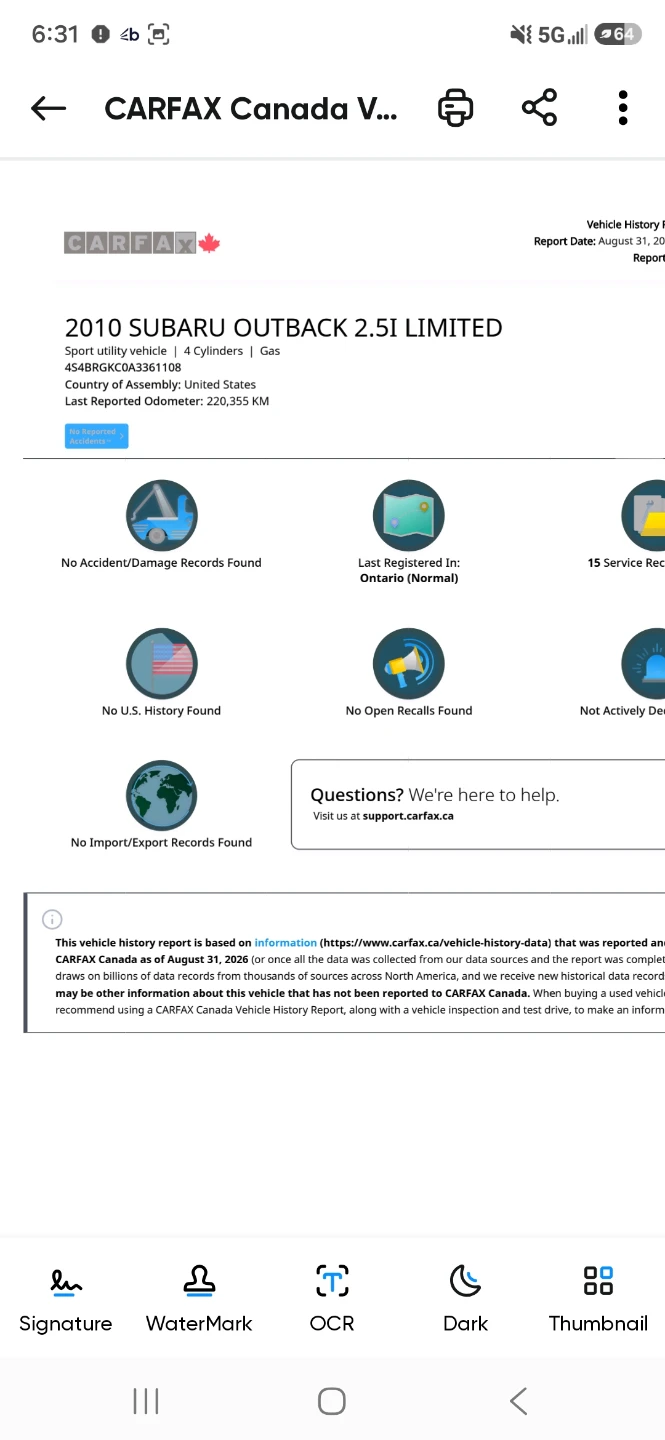Select No U.S. History Found text
Viewport: 665px width, 1440px height.
(x=161, y=711)
